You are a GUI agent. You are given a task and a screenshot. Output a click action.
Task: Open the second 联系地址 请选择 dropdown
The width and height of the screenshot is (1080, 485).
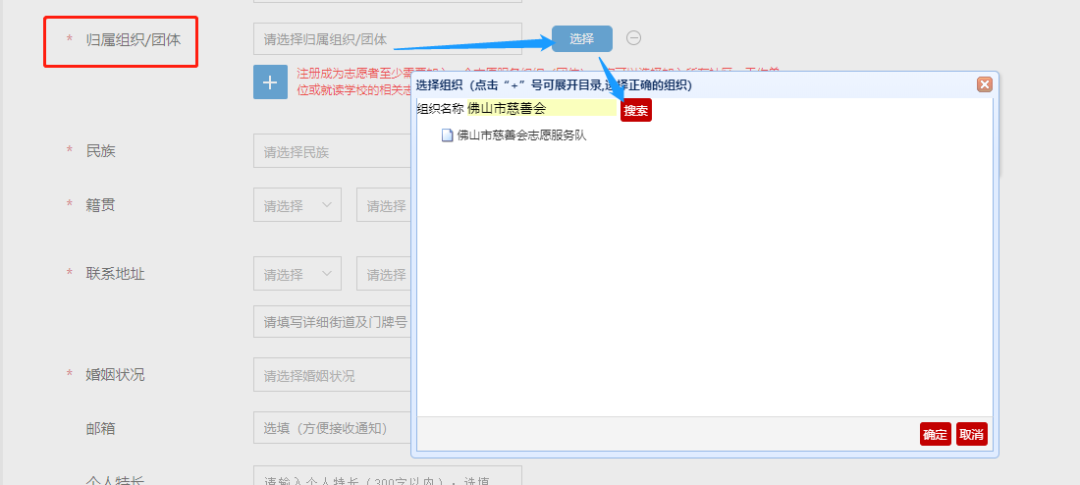384,274
